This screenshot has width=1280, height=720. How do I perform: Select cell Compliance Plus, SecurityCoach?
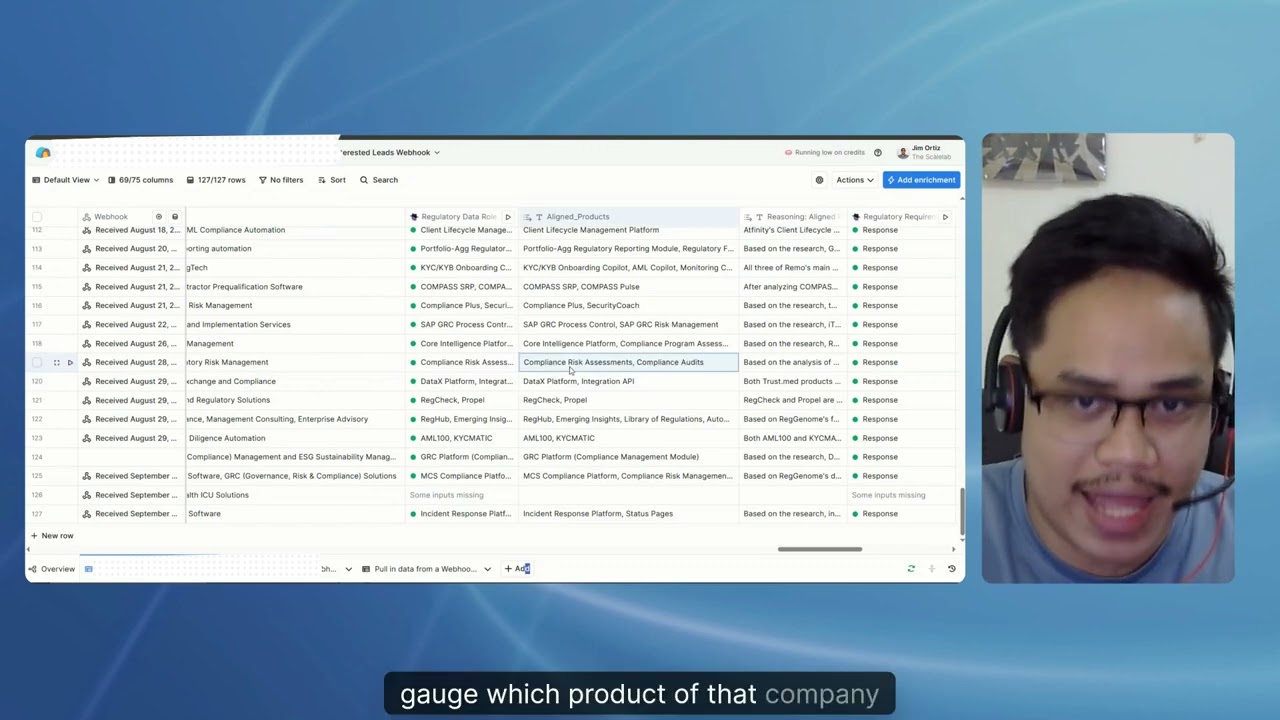(x=628, y=306)
